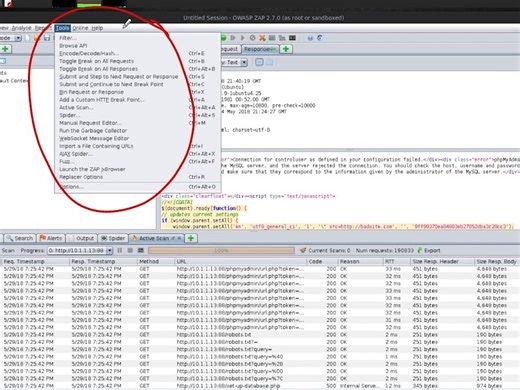This screenshot has width=520, height=390.
Task: Open Manual Request Editor... entry
Action: coord(137,123)
